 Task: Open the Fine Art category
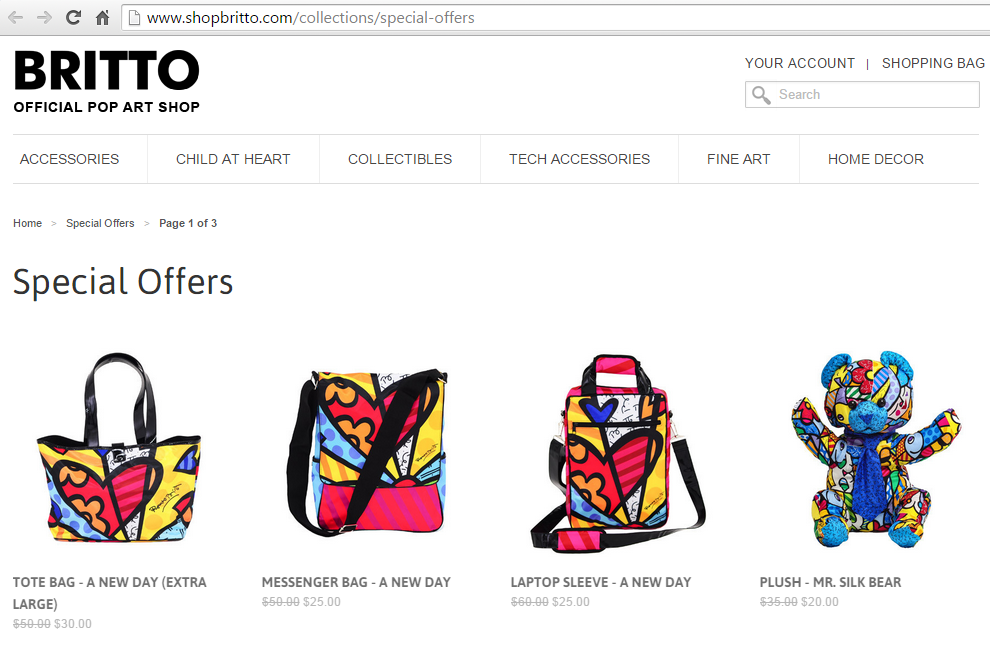[x=739, y=159]
